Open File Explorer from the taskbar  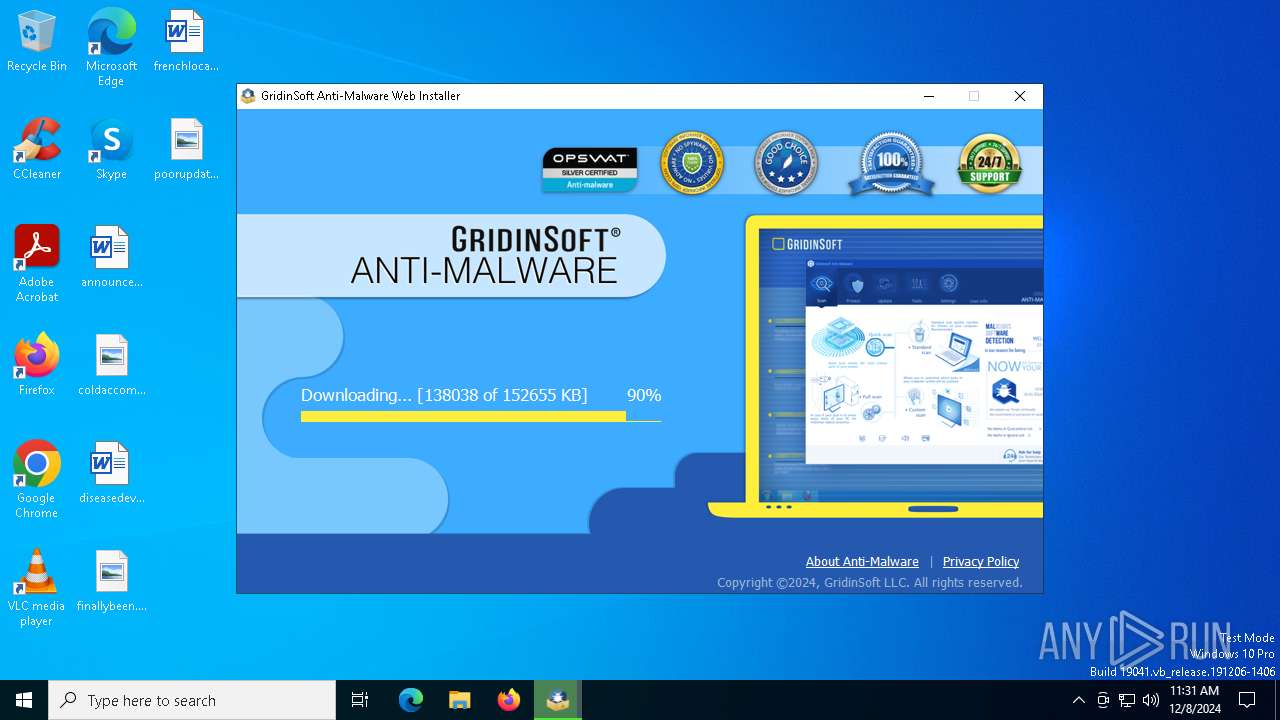pos(459,700)
